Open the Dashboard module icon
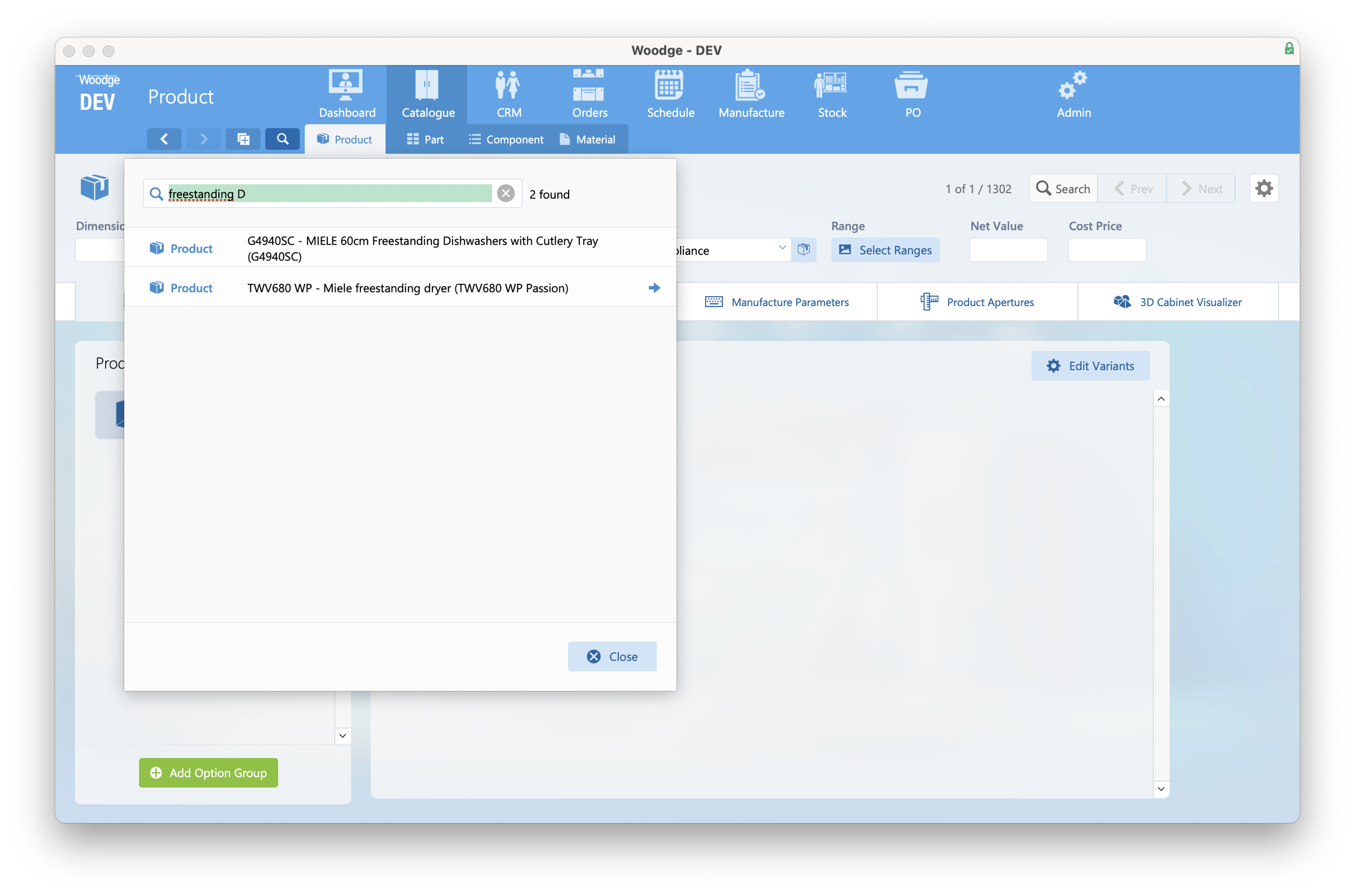The width and height of the screenshot is (1355, 896). pos(346,86)
